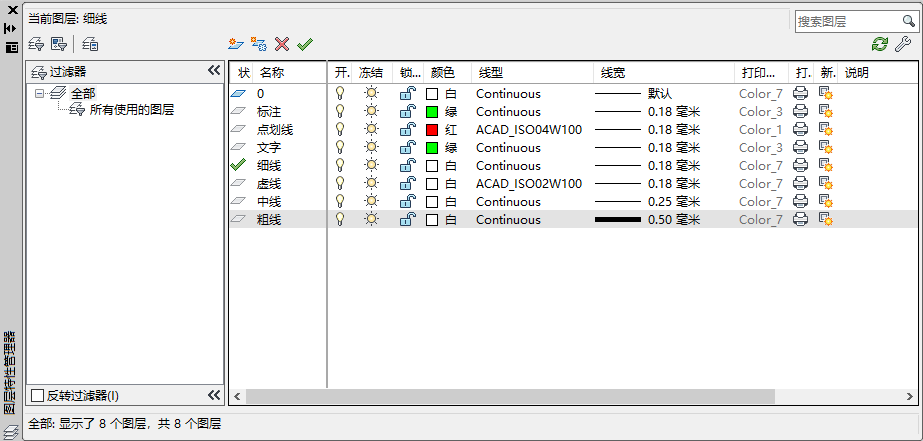
Task: Click the 线宽 column header
Action: [x=613, y=73]
